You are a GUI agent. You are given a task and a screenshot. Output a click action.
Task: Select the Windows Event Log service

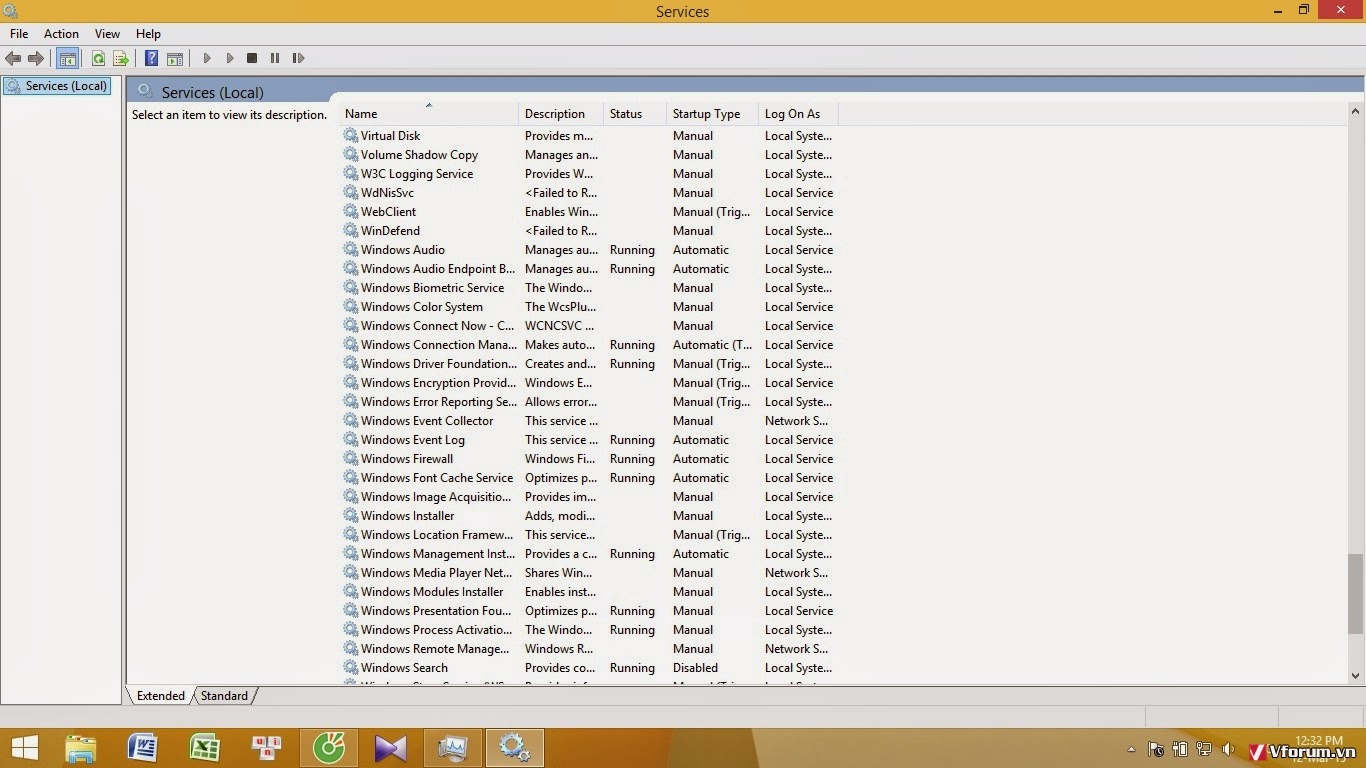coord(412,439)
